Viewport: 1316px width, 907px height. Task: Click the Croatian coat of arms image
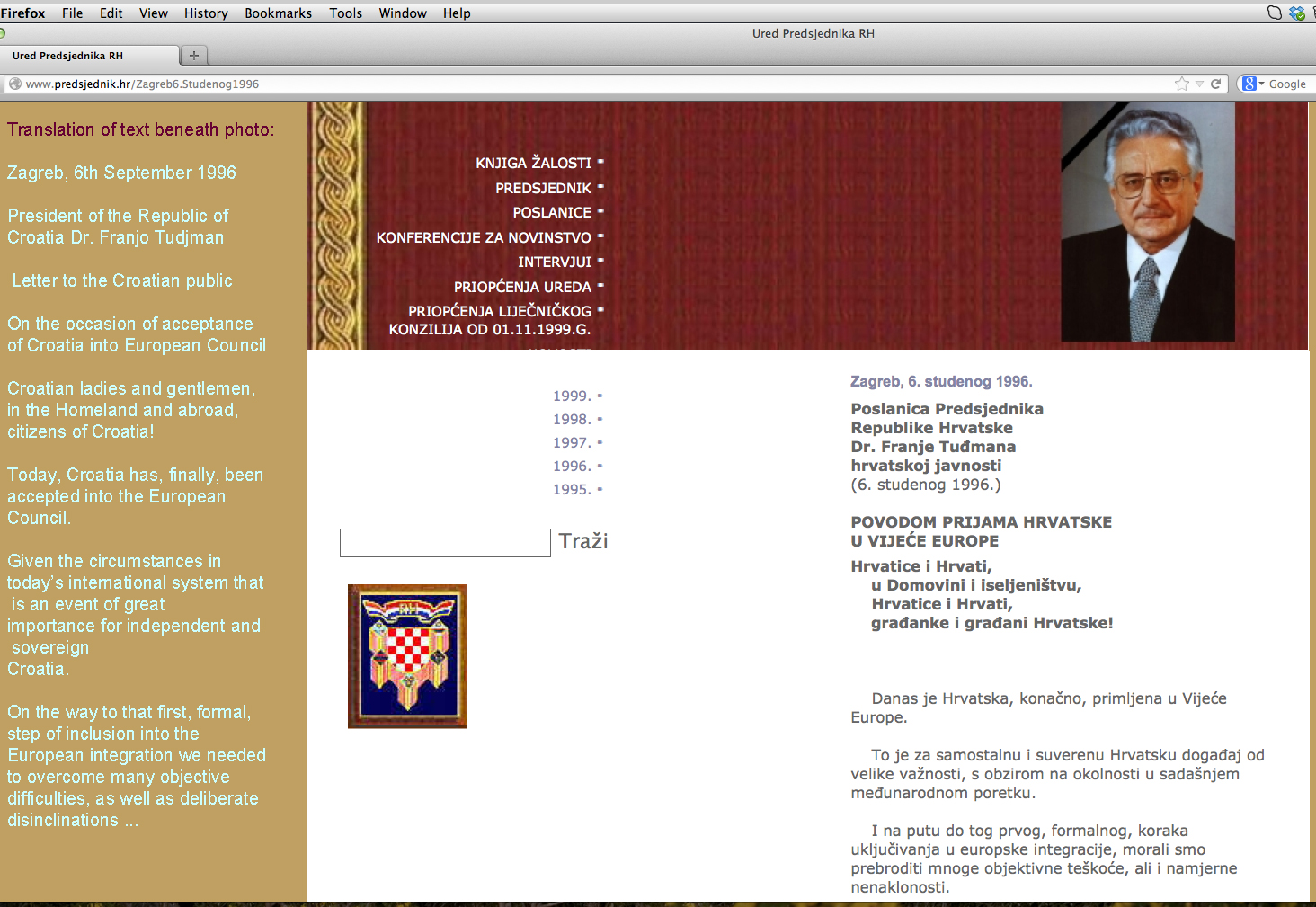(x=407, y=656)
